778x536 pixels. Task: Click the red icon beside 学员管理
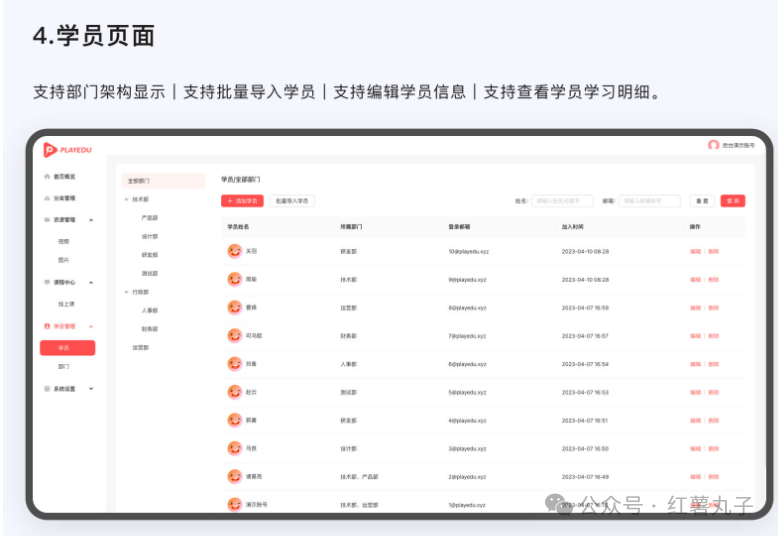coord(47,326)
